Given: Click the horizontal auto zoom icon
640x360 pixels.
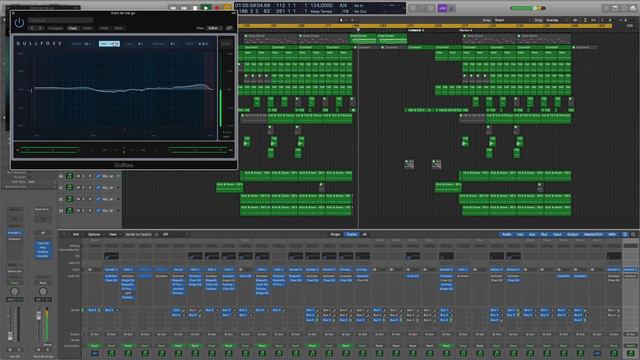Looking at the screenshot, I should [593, 20].
